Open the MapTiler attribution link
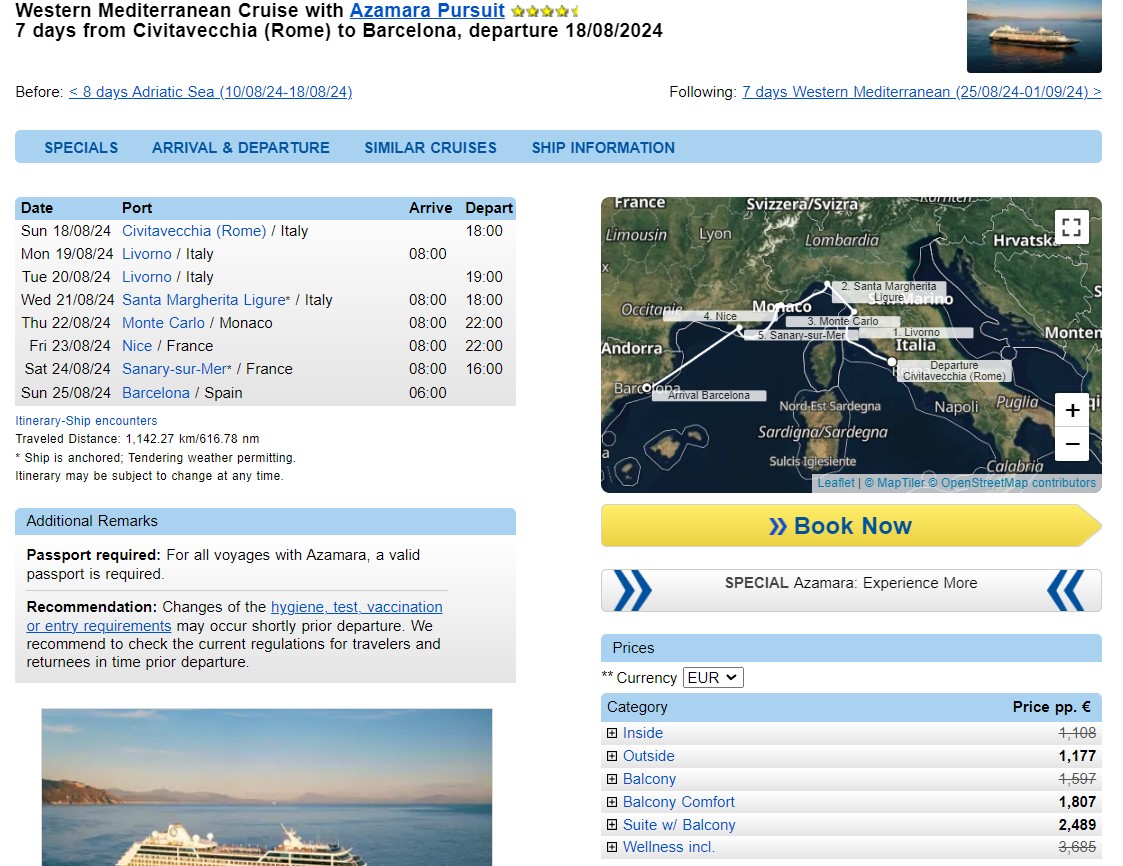Image resolution: width=1123 pixels, height=866 pixels. click(895, 483)
